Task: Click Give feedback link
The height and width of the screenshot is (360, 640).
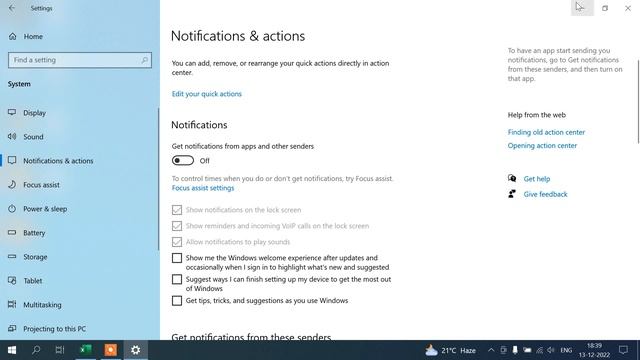Action: pos(545,194)
